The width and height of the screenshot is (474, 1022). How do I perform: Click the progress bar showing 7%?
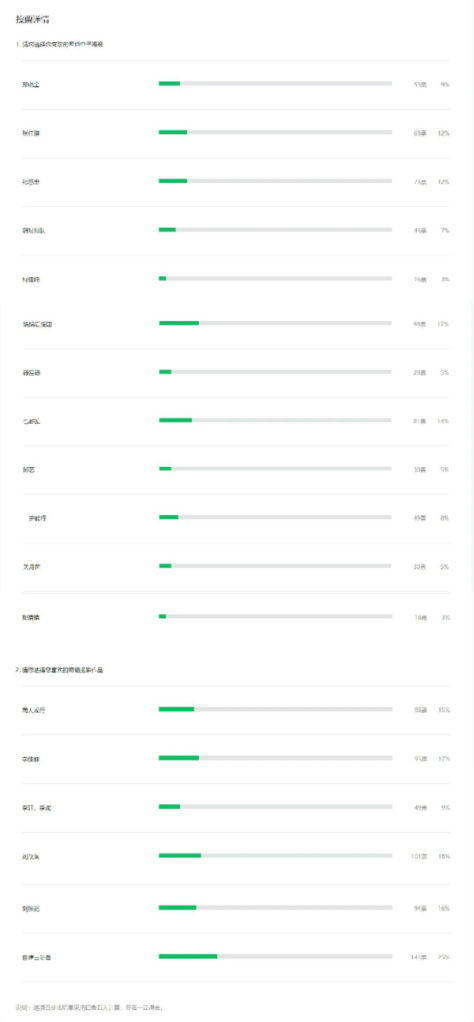tap(275, 229)
